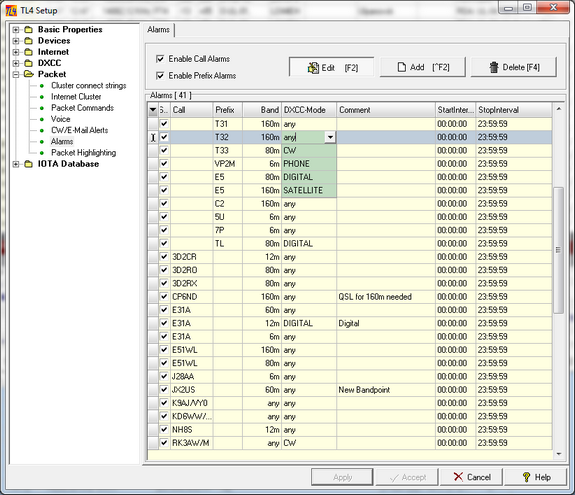Collapse the Packet tree node
Screen dimensions: 575x495
15,74
